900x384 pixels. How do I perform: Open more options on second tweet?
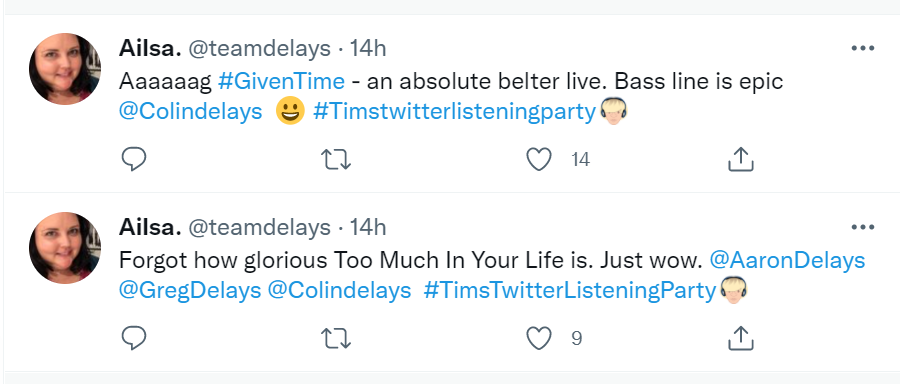[863, 228]
